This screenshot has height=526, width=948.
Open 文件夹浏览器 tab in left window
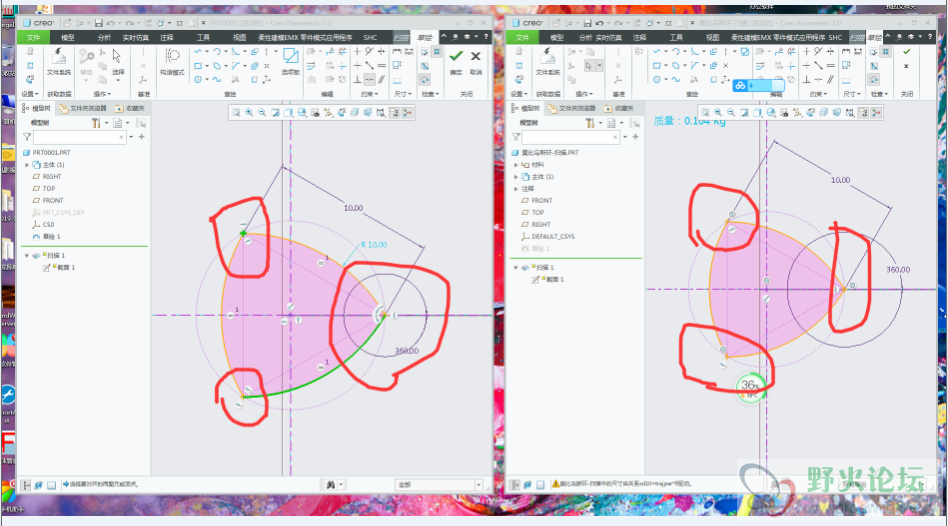click(x=83, y=108)
